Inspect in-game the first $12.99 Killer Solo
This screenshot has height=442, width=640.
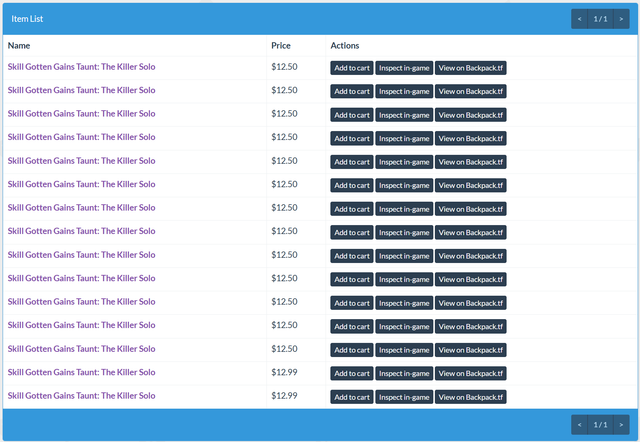click(x=404, y=373)
